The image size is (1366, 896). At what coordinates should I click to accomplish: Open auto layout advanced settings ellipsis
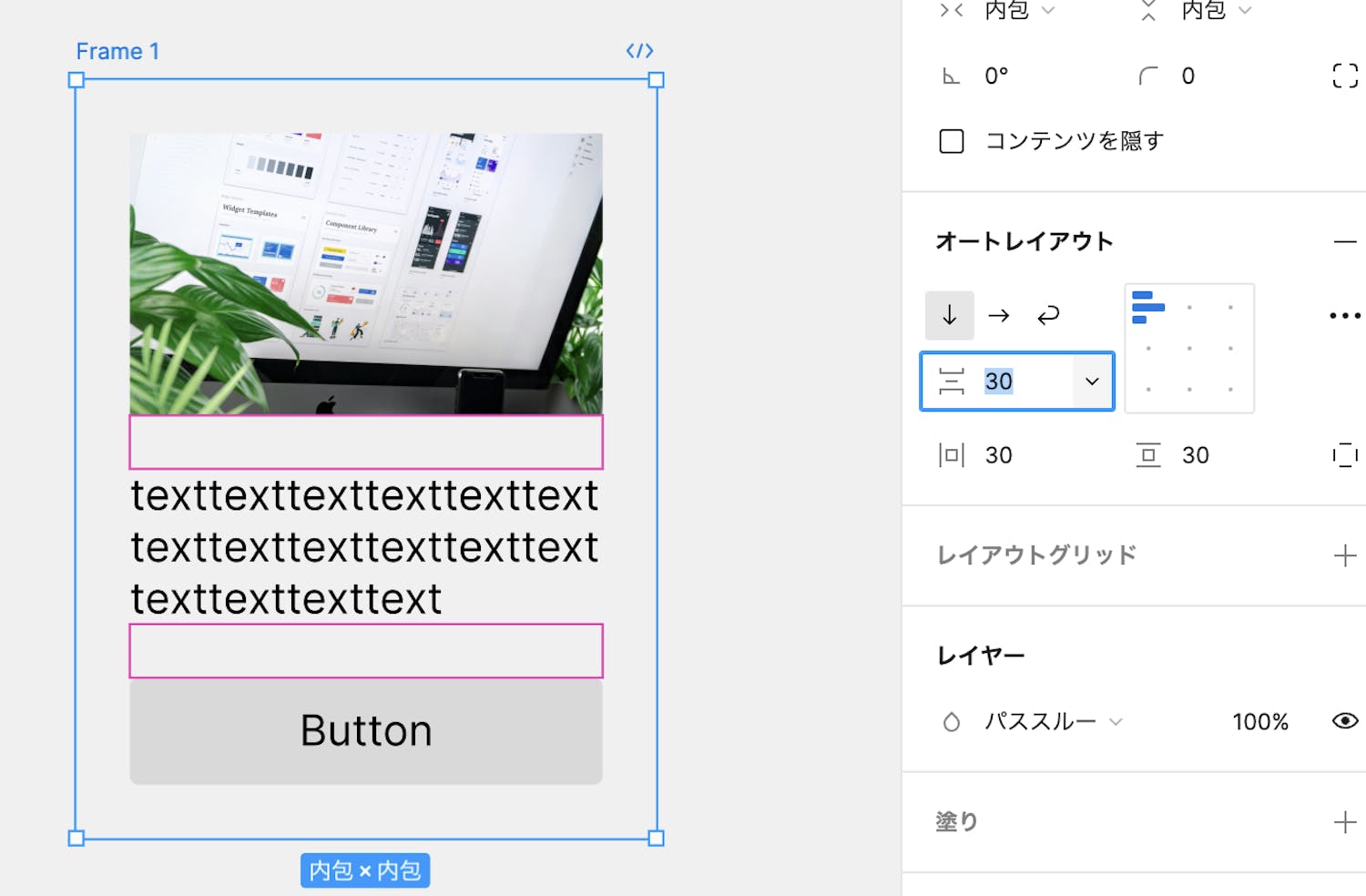(x=1344, y=316)
